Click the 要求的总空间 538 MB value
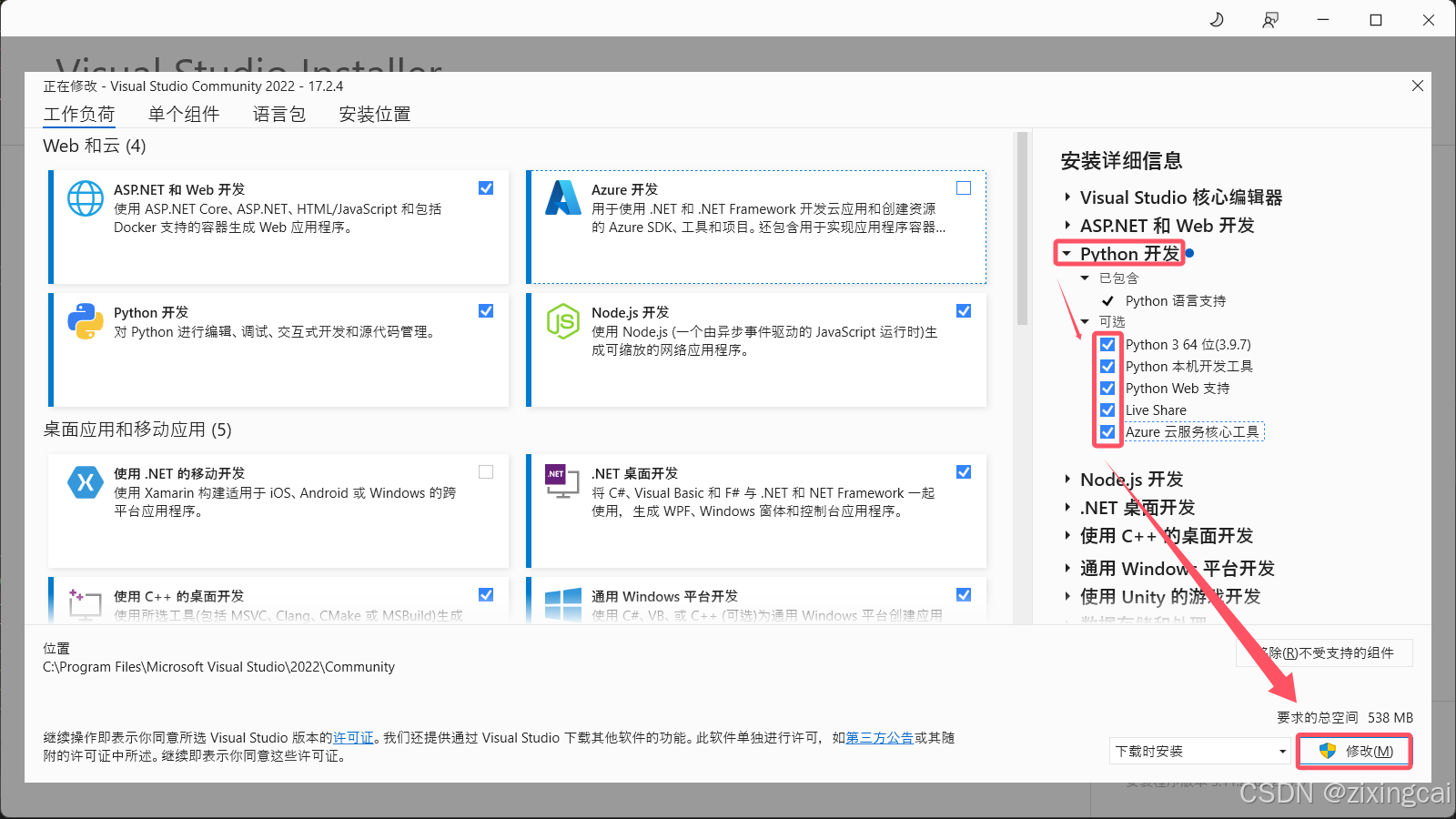The width and height of the screenshot is (1456, 819). click(x=1390, y=718)
